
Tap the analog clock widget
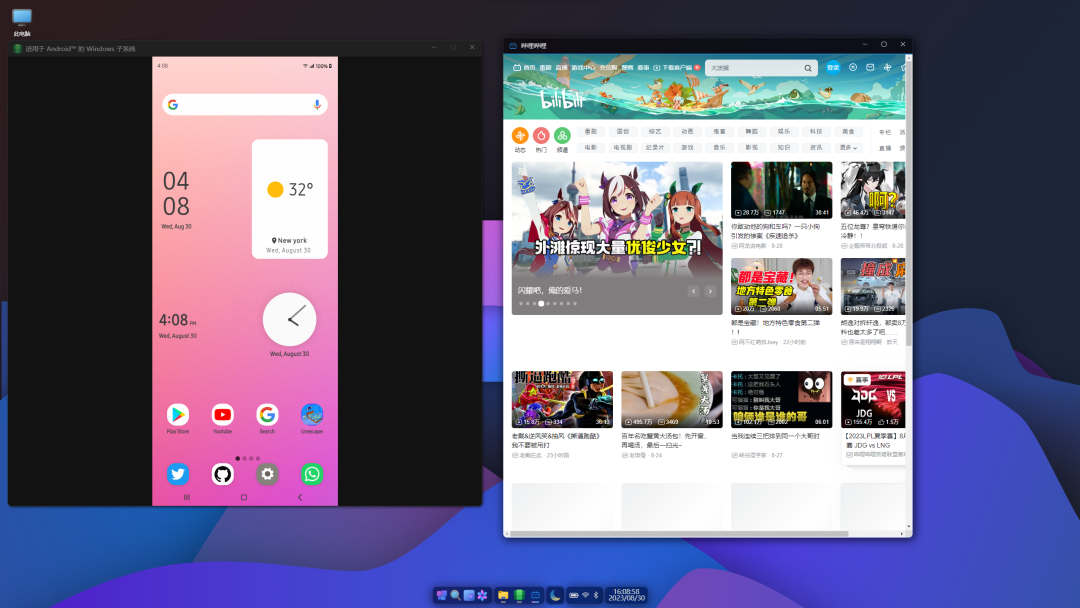tap(289, 319)
